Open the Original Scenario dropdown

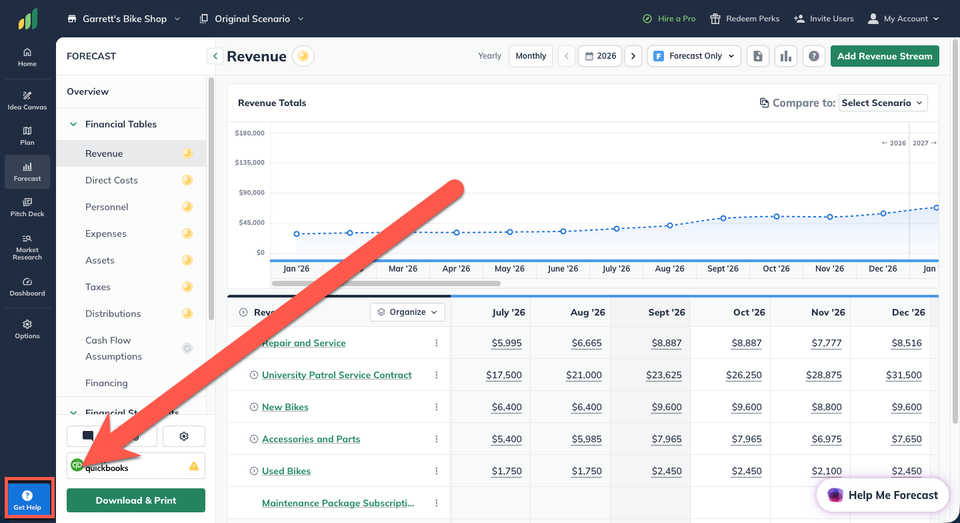tap(252, 18)
